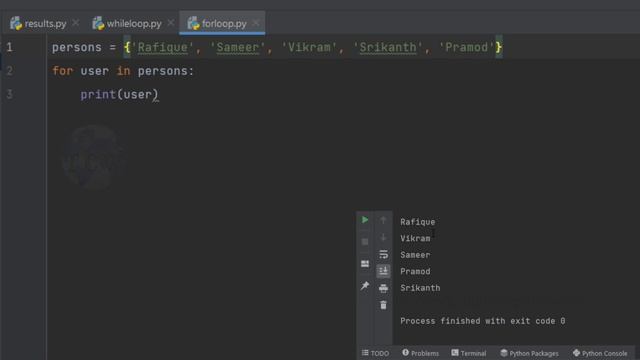Close the results.py tab

coord(76,23)
